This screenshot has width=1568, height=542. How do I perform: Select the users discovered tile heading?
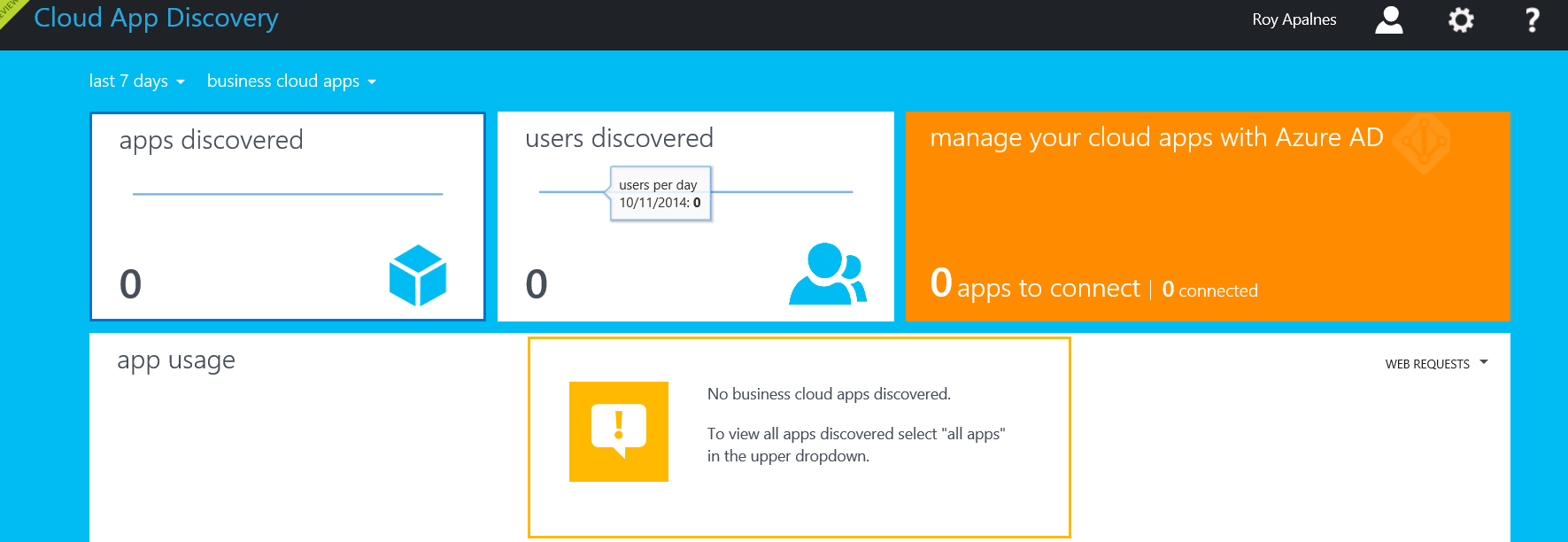[x=619, y=139]
